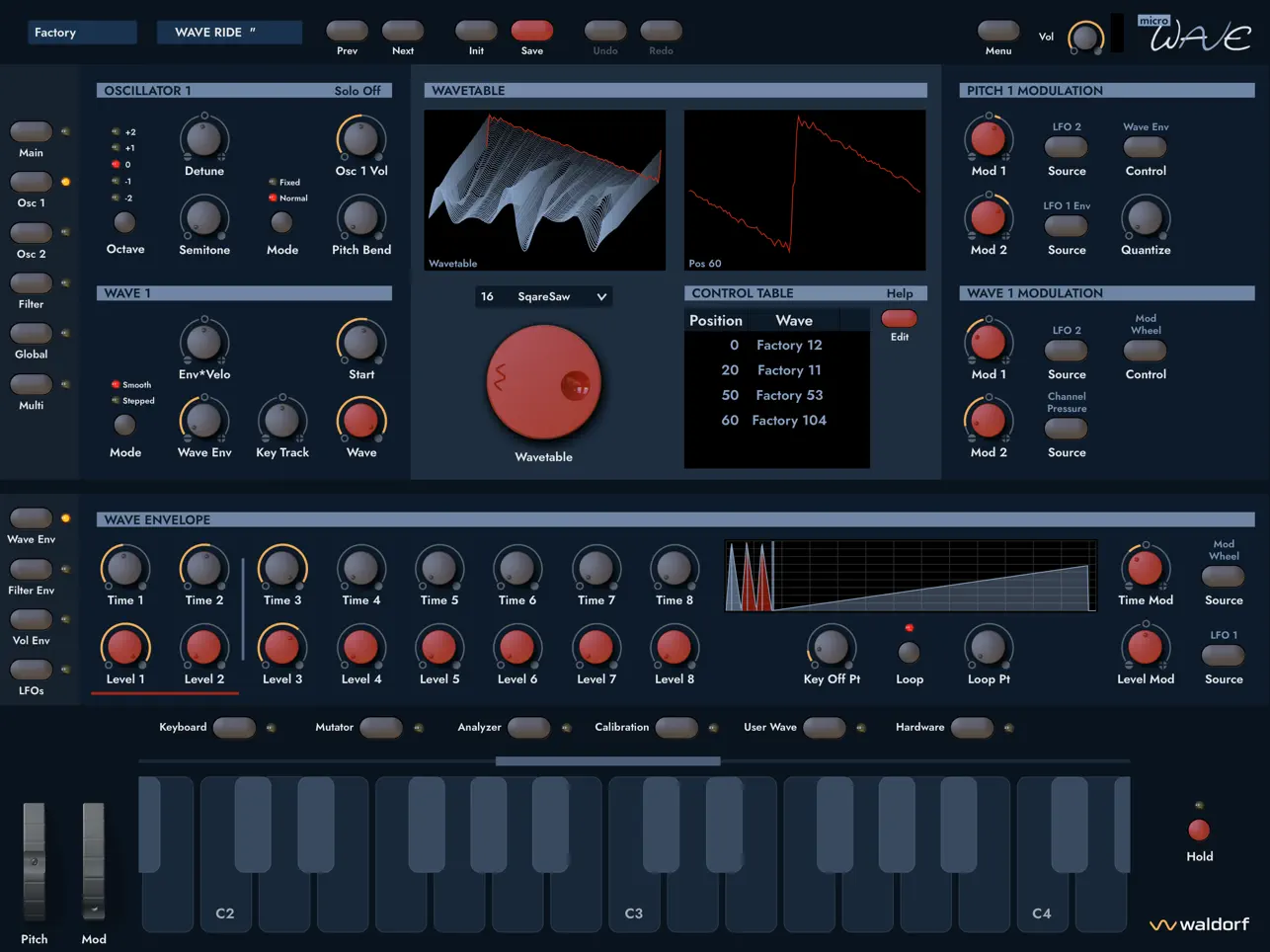Toggle the Analyzer panel button

tap(528, 728)
